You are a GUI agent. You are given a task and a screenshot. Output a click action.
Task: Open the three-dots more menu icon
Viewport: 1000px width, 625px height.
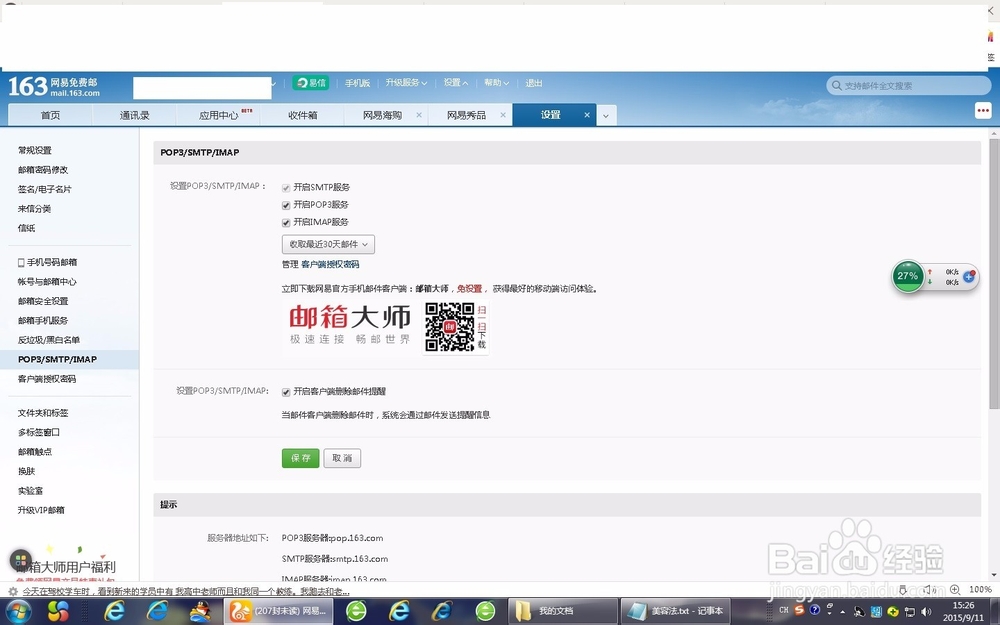983,110
